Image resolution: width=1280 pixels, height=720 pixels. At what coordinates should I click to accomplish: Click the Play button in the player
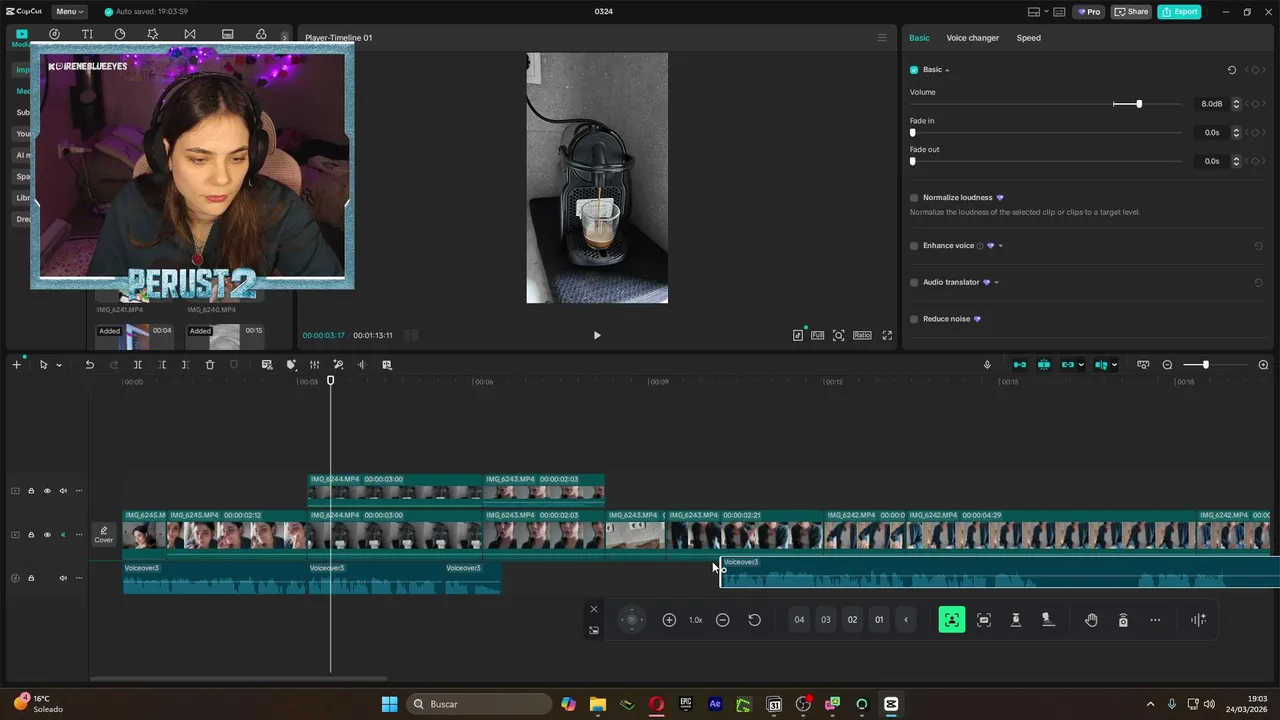pos(597,336)
